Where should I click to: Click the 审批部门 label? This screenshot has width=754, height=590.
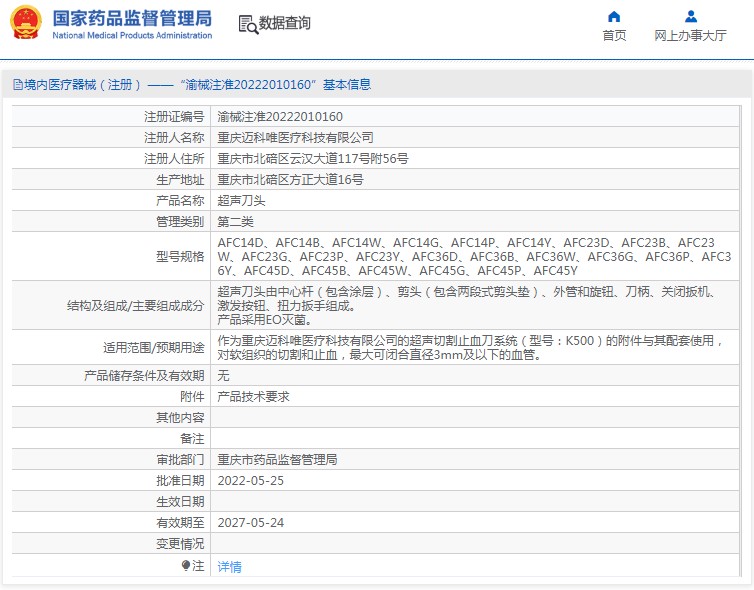pyautogui.click(x=180, y=460)
